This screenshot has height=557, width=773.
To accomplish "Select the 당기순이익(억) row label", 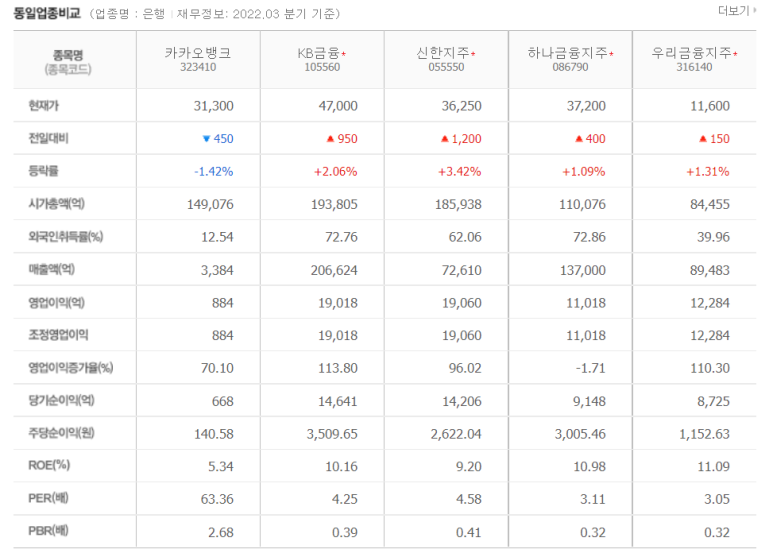I will (61, 400).
